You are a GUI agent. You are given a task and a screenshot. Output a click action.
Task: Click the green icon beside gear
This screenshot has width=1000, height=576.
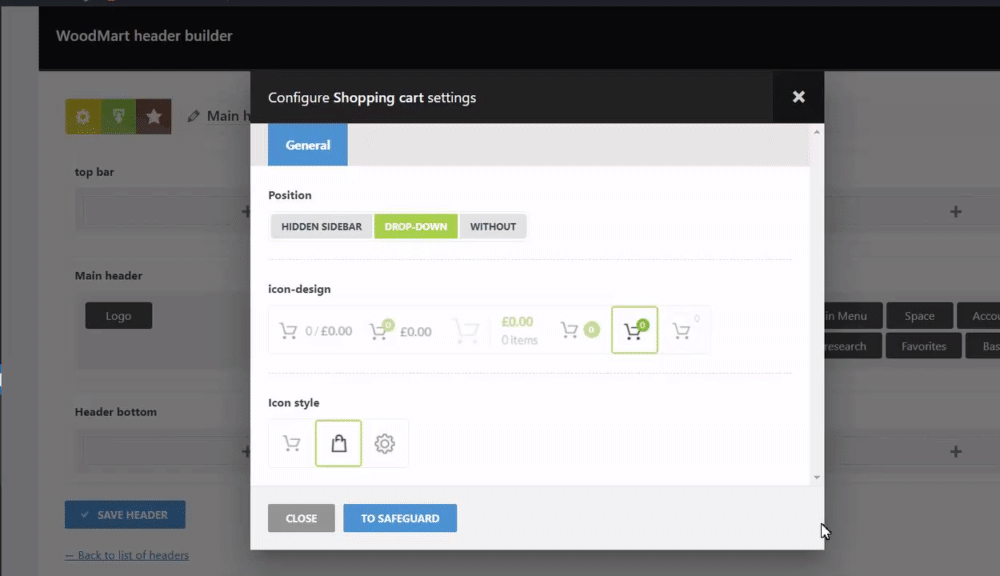(119, 116)
